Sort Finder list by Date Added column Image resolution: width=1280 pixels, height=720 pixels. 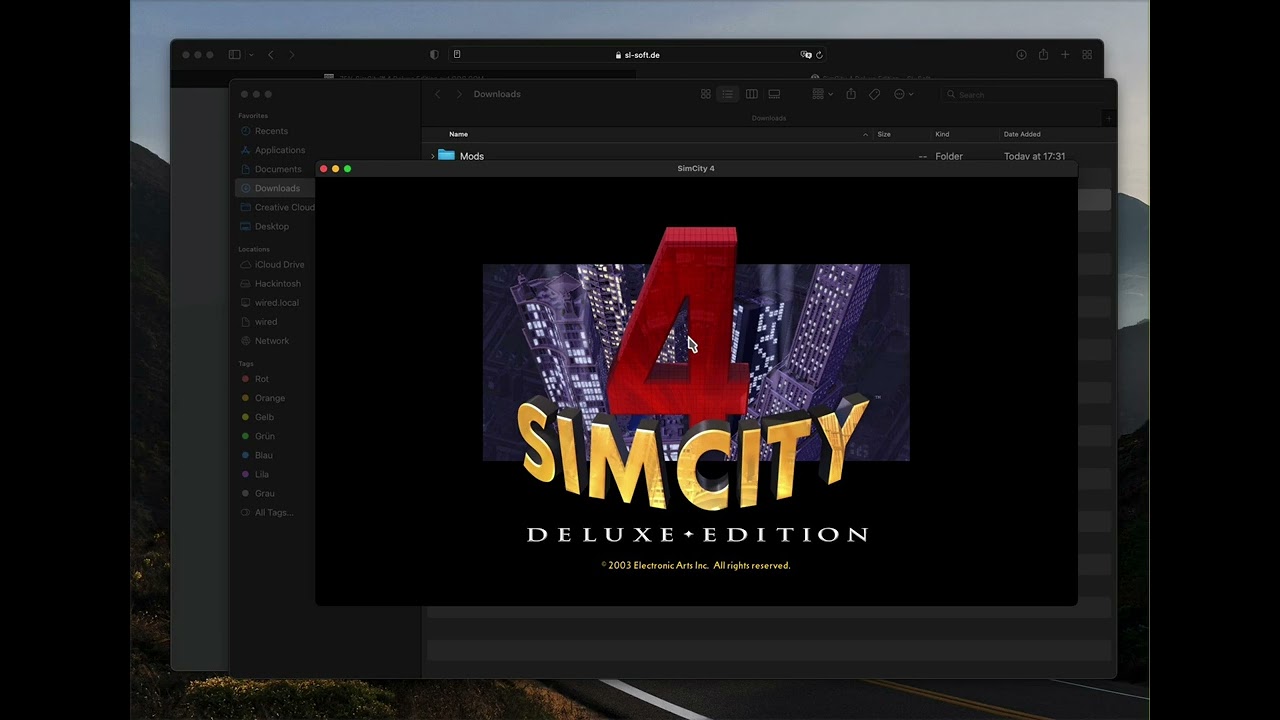pyautogui.click(x=1022, y=134)
